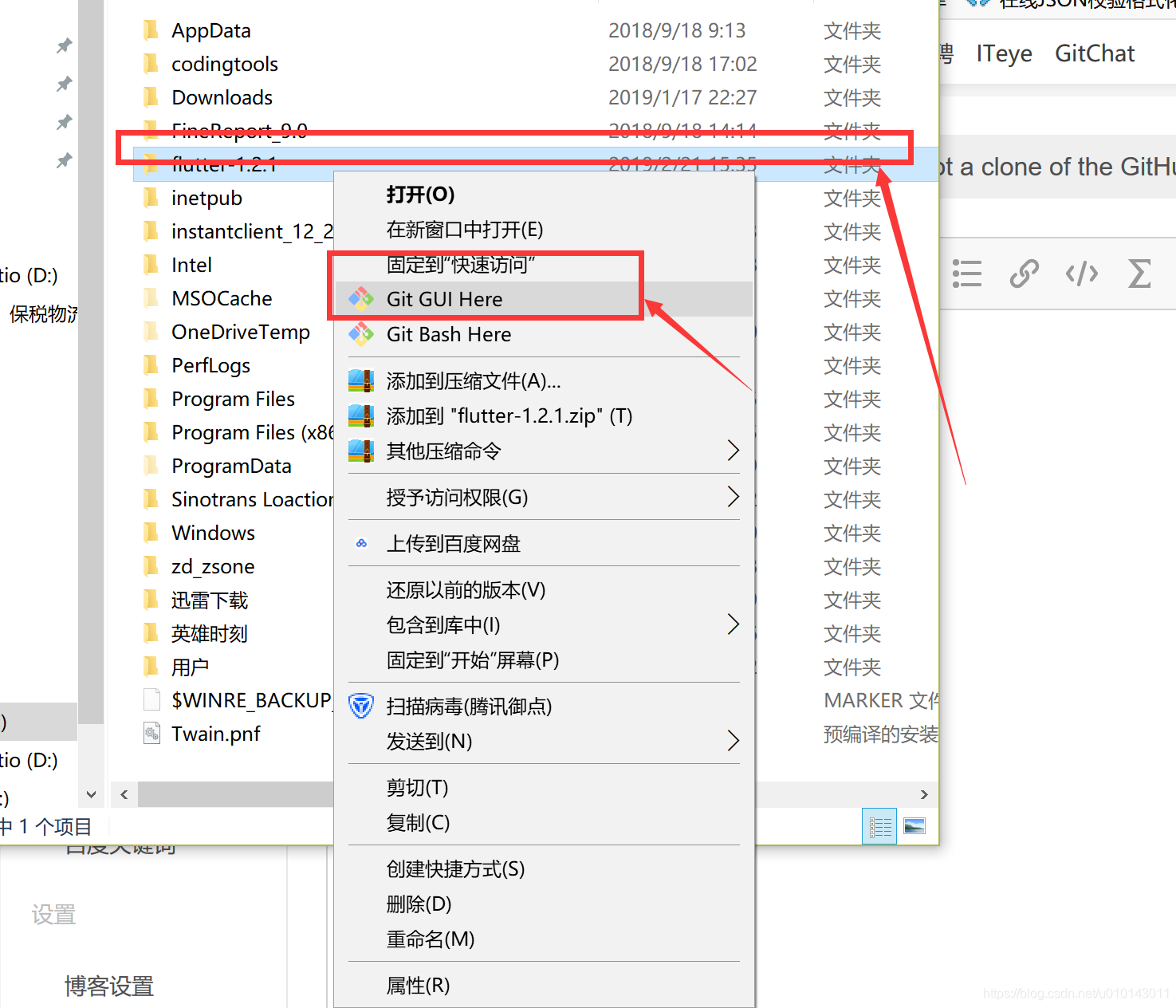Click the archive icon beside 其他压缩命令
This screenshot has height=1008, width=1176.
(361, 451)
